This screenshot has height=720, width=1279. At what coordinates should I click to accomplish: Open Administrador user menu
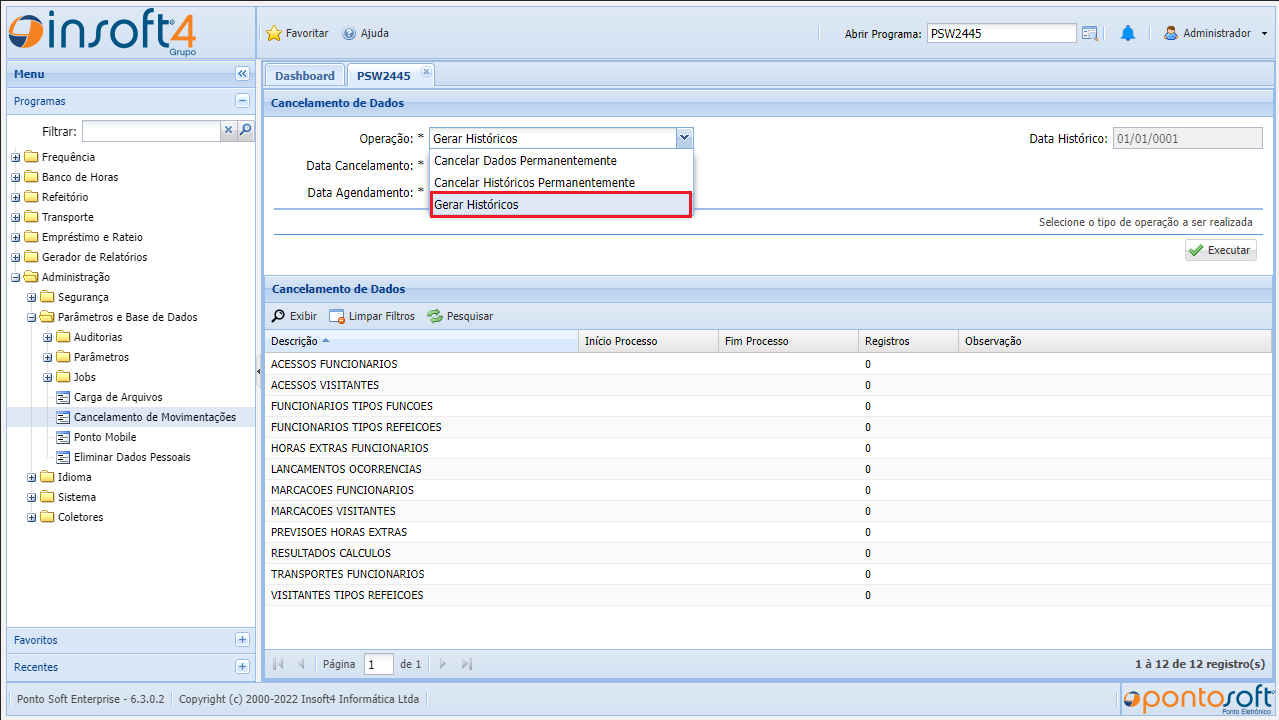1215,34
